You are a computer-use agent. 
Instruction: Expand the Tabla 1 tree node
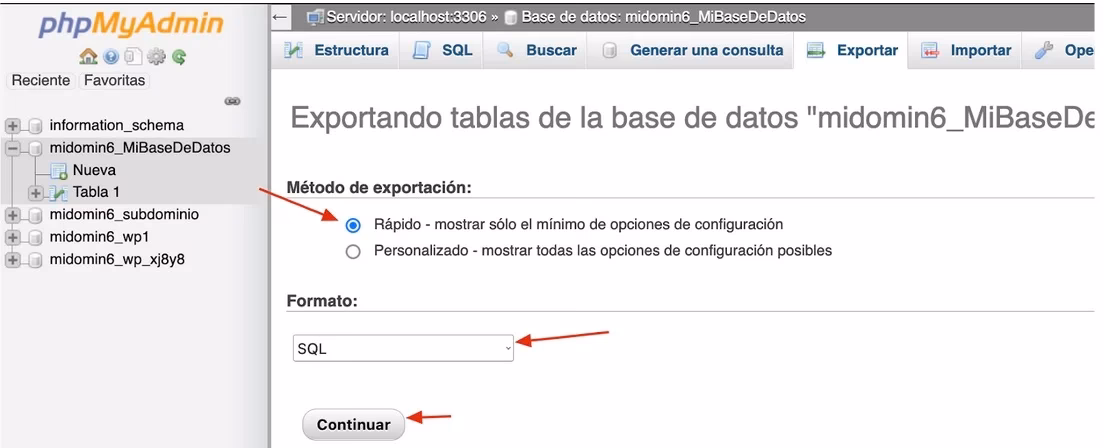35,193
